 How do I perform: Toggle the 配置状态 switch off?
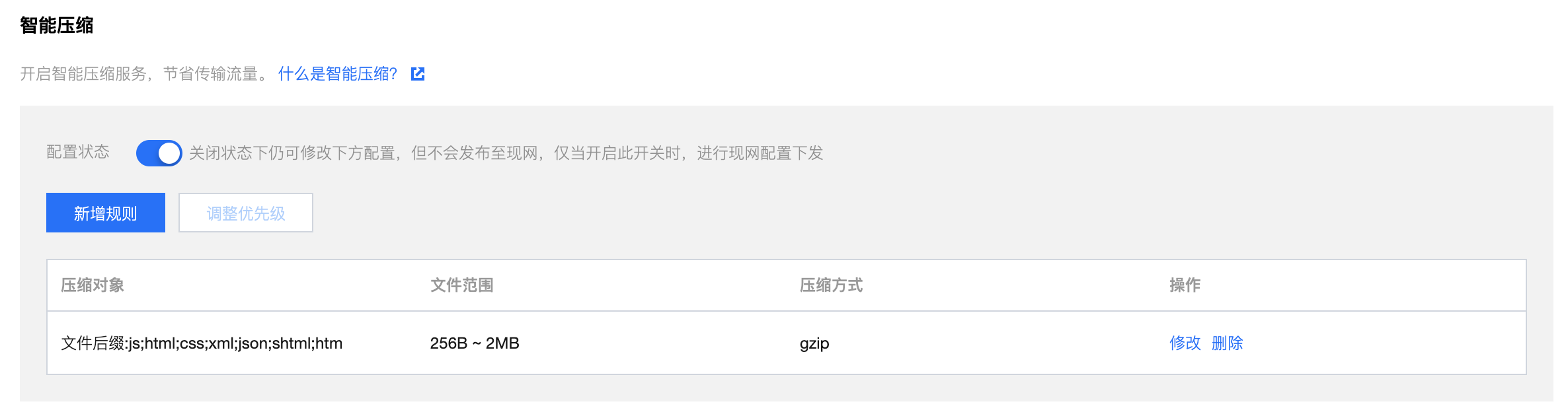pyautogui.click(x=159, y=153)
